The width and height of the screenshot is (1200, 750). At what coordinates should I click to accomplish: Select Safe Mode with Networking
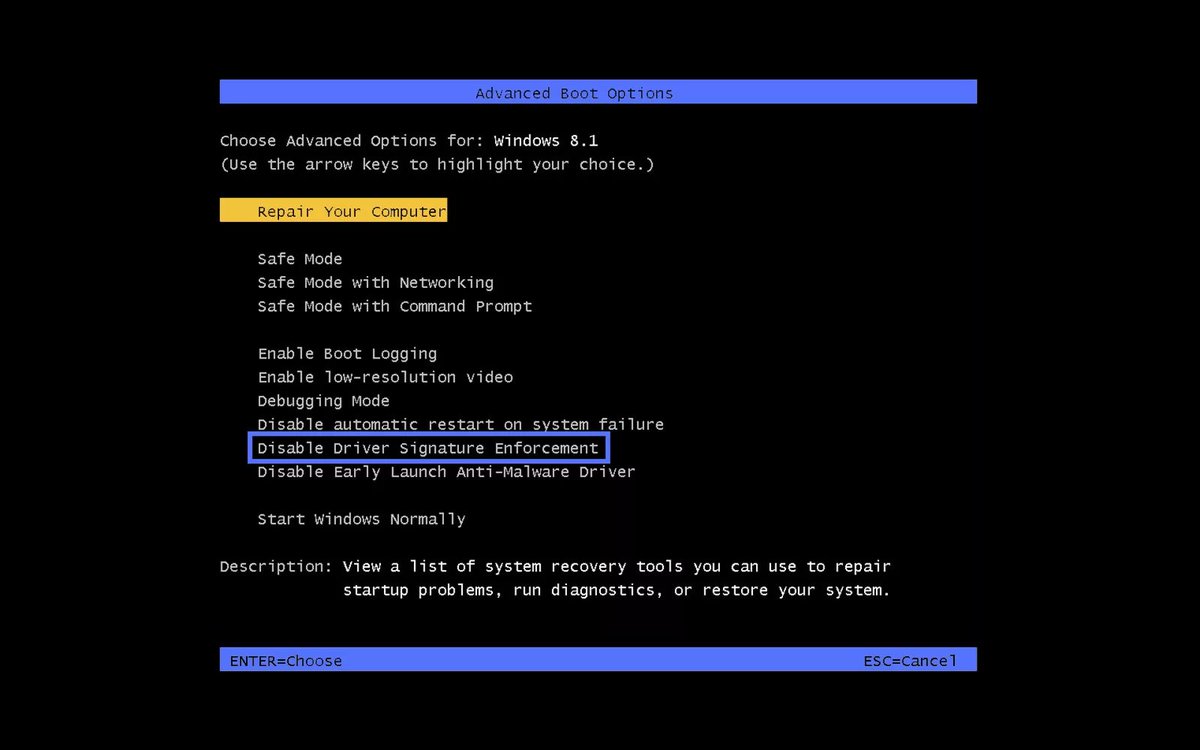[x=375, y=282]
